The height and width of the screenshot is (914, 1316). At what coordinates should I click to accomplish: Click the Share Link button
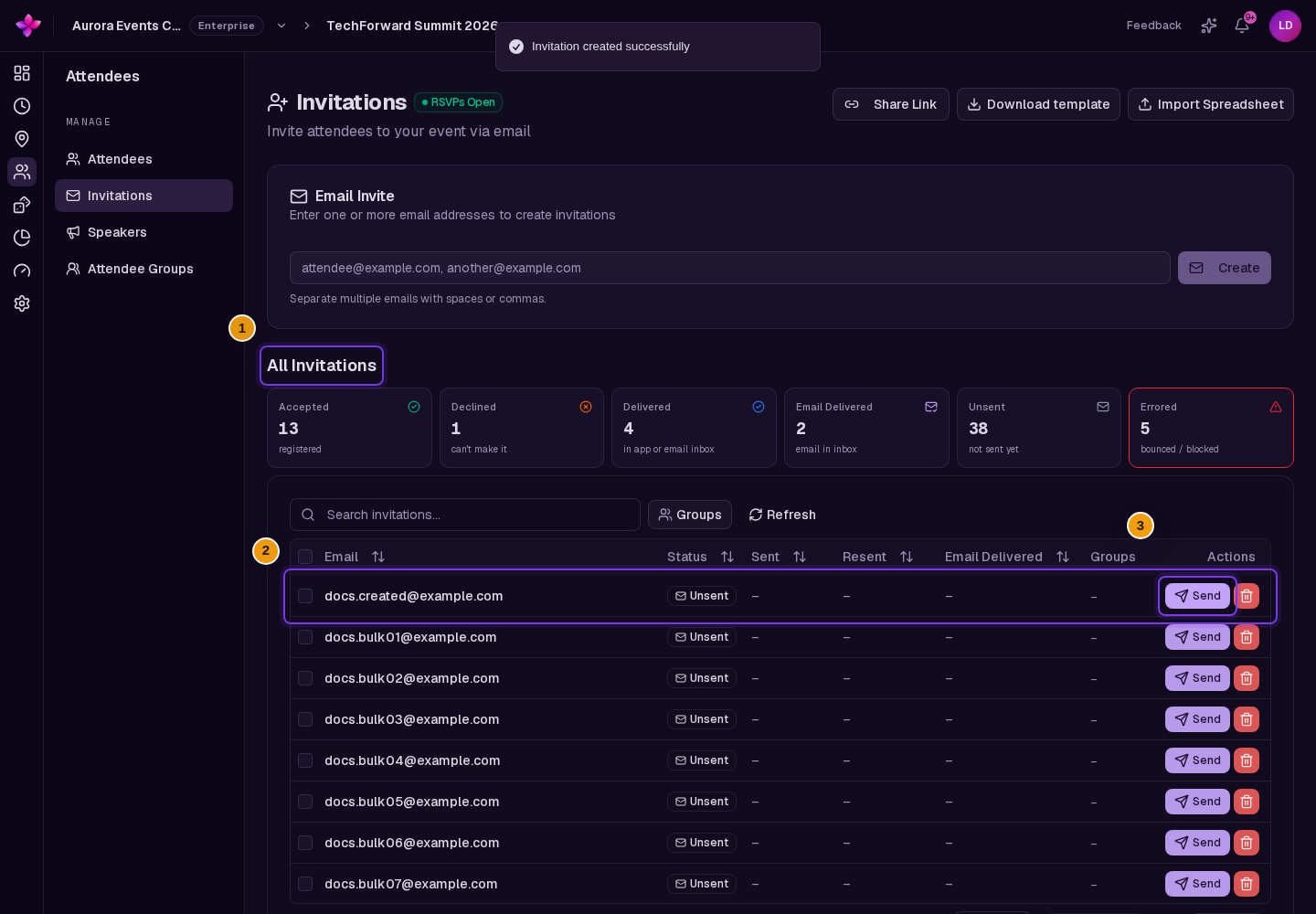tap(890, 104)
